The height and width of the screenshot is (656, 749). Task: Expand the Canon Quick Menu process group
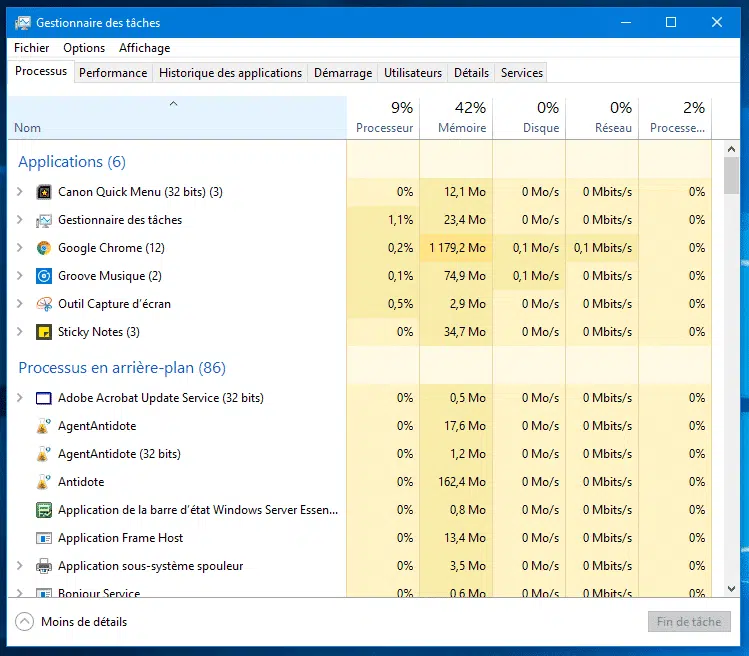pyautogui.click(x=20, y=192)
